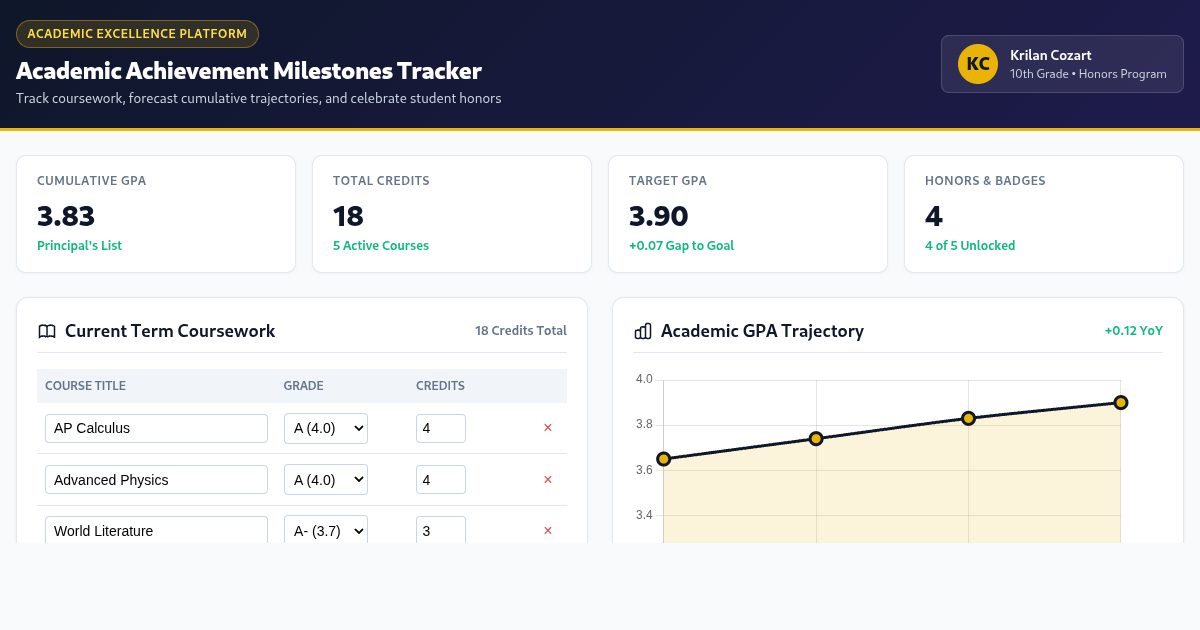Click the 3.4 y-axis label on chart
This screenshot has height=630, width=1200.
point(643,515)
